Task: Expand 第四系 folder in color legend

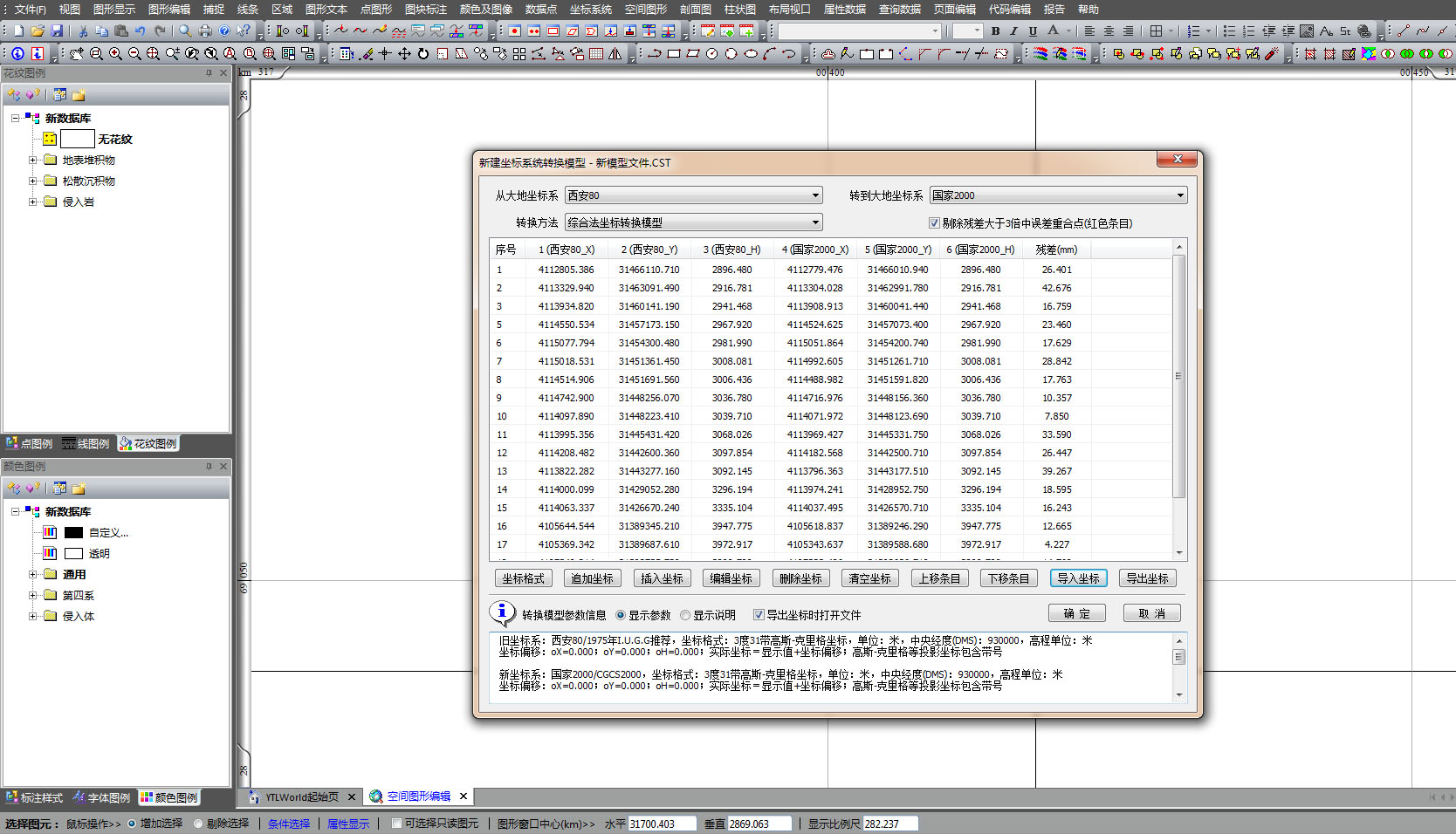Action: pos(33,595)
